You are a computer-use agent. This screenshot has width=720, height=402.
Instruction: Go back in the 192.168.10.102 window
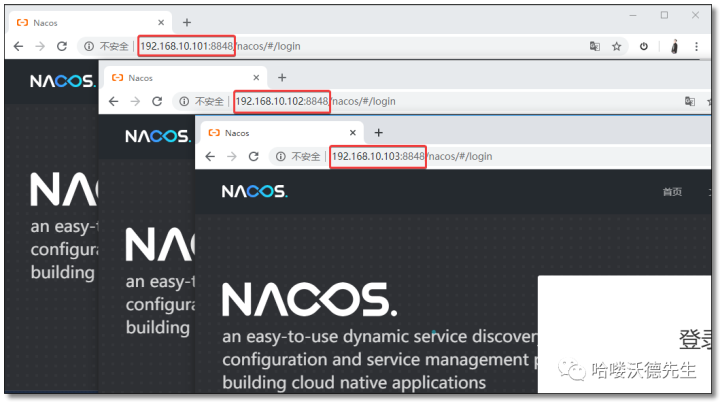tap(113, 102)
